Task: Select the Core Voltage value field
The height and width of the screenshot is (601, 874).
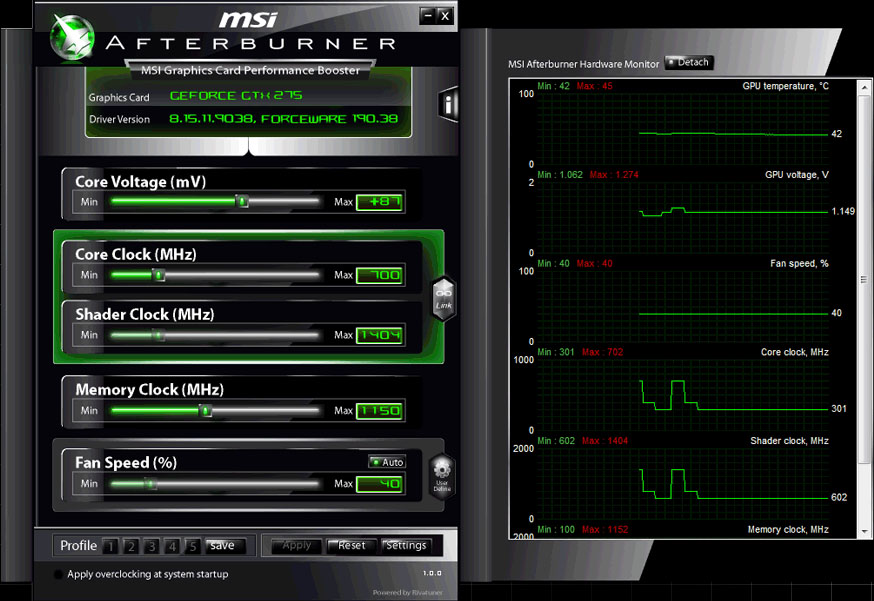Action: pyautogui.click(x=379, y=202)
